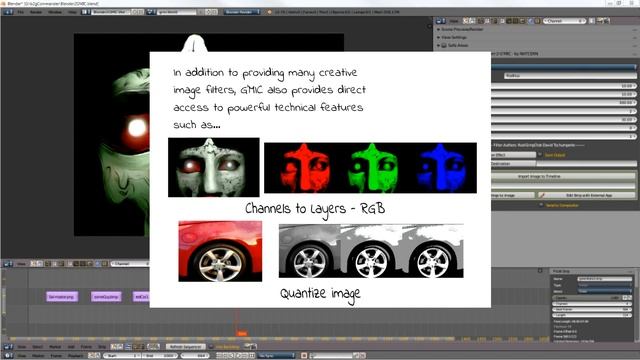The height and width of the screenshot is (360, 640).
Task: Open the View menu in the right preview header
Action: 453,21
